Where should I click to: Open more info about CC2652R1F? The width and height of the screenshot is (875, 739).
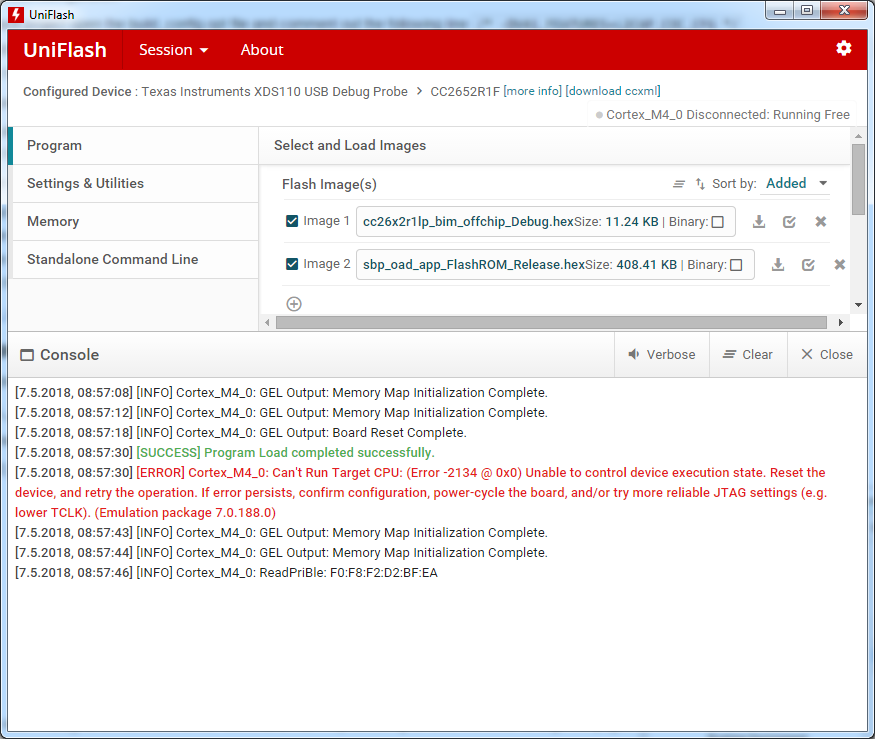click(x=531, y=91)
